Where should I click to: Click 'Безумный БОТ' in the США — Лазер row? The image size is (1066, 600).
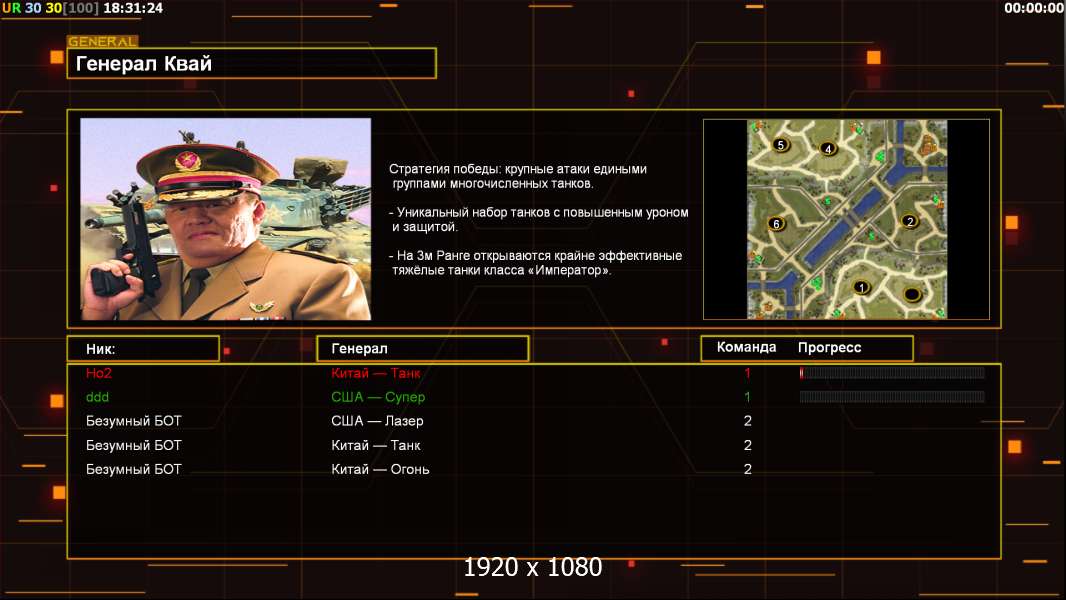134,421
